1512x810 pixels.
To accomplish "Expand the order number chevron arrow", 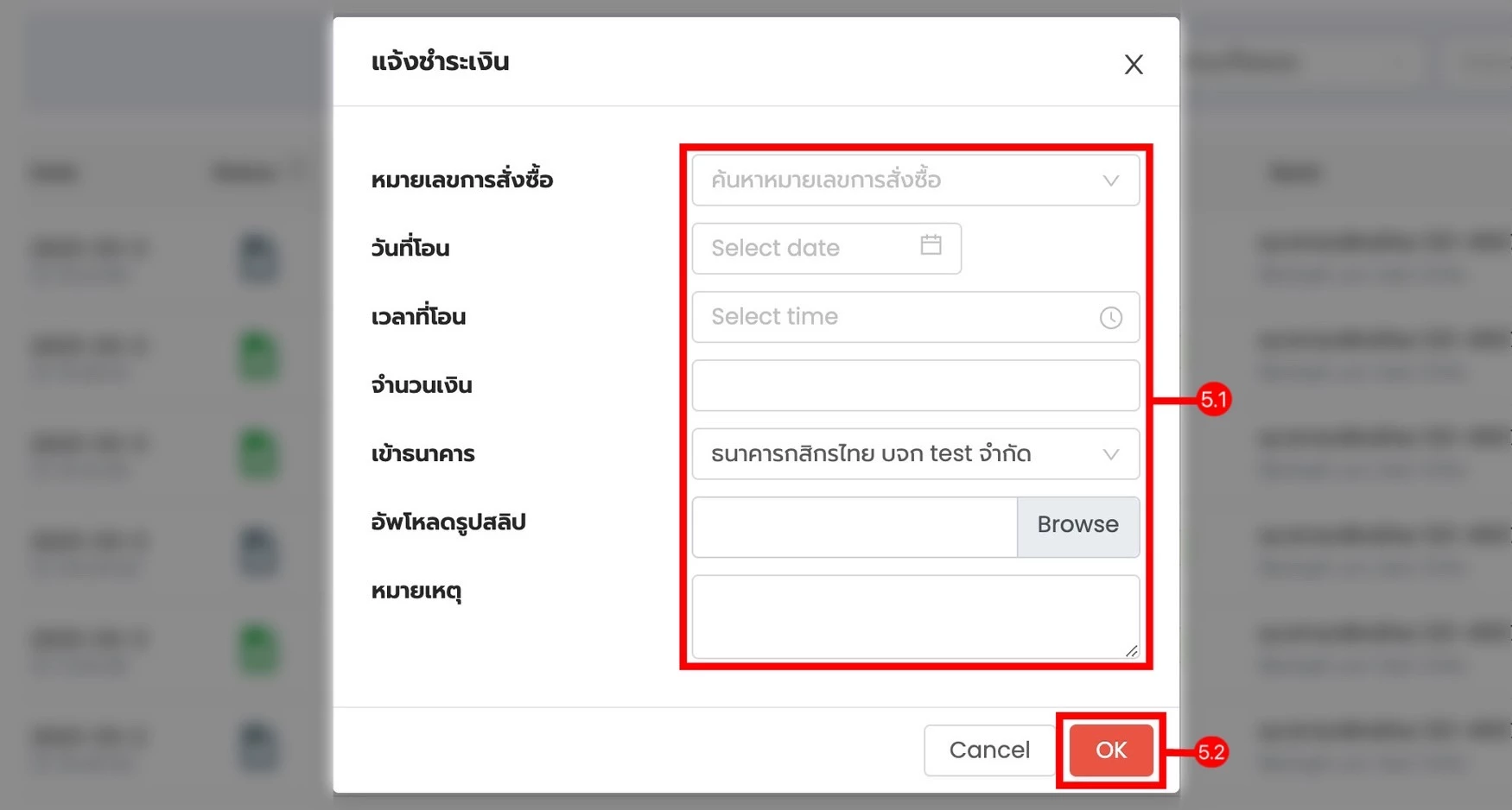I will (1111, 180).
